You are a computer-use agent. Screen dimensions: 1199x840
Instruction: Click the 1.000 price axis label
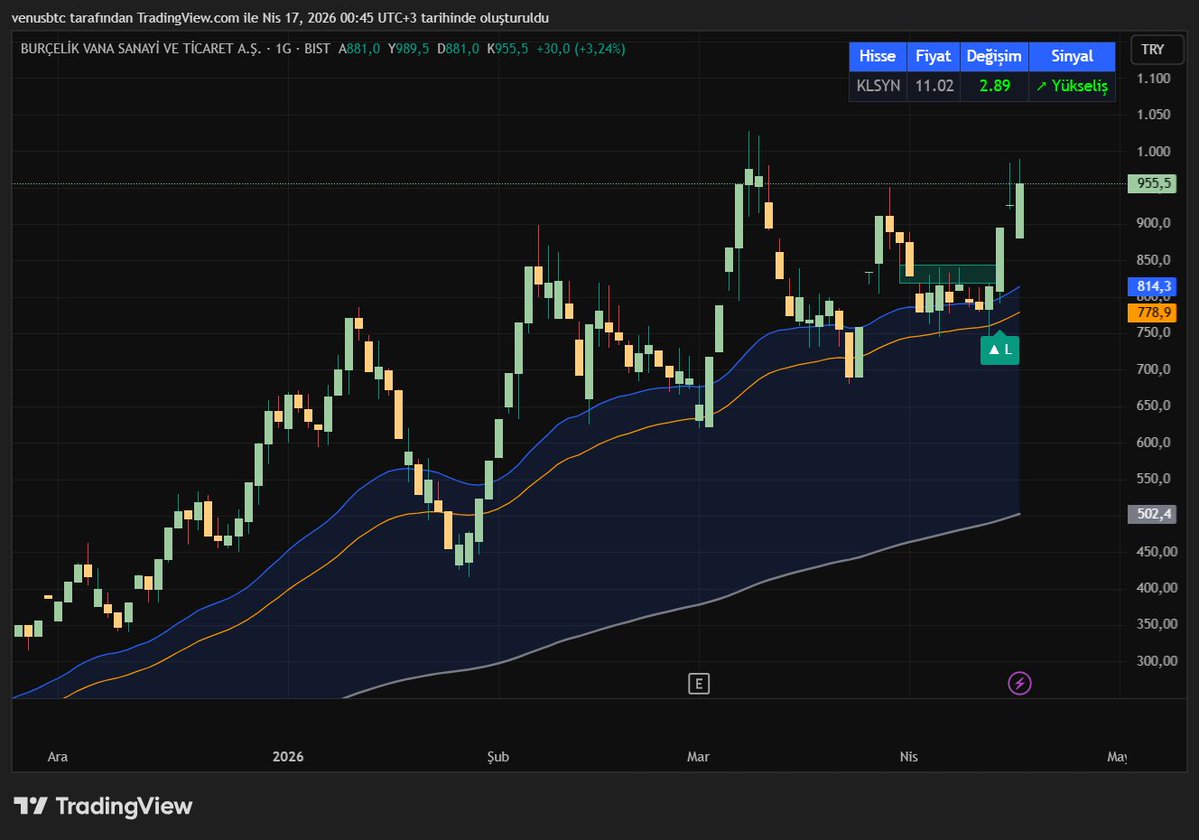pyautogui.click(x=1153, y=151)
